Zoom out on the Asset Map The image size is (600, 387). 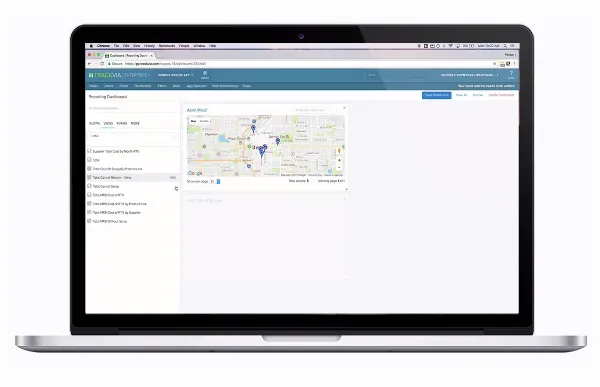click(339, 167)
